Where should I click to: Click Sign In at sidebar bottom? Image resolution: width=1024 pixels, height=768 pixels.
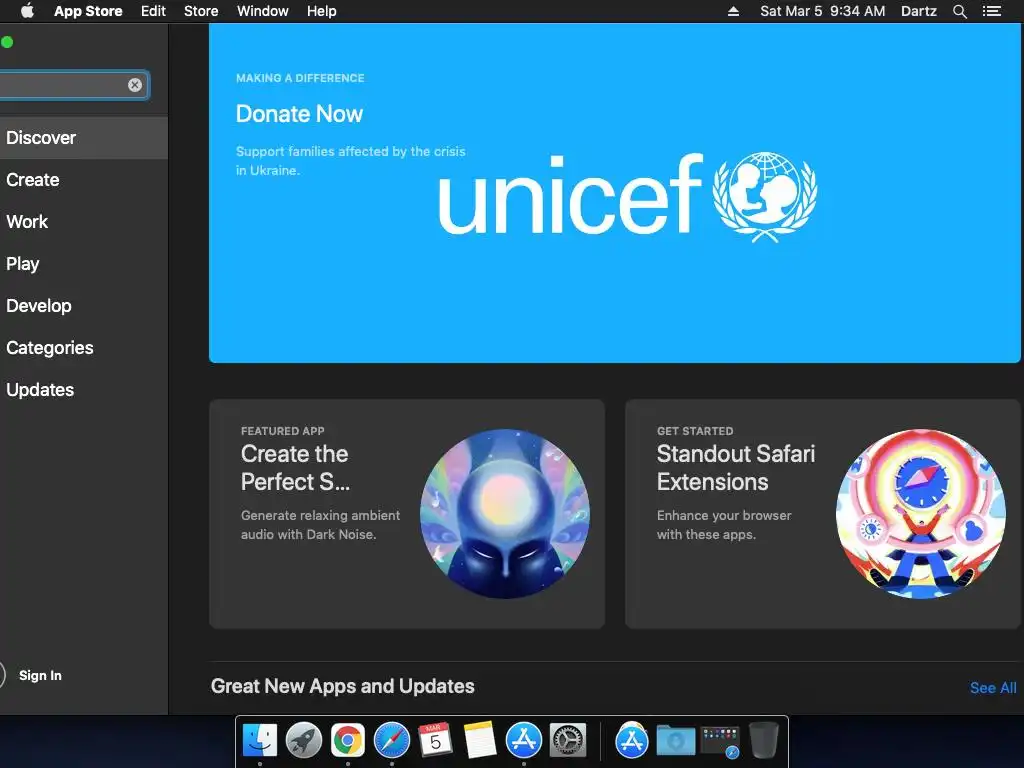coord(40,675)
